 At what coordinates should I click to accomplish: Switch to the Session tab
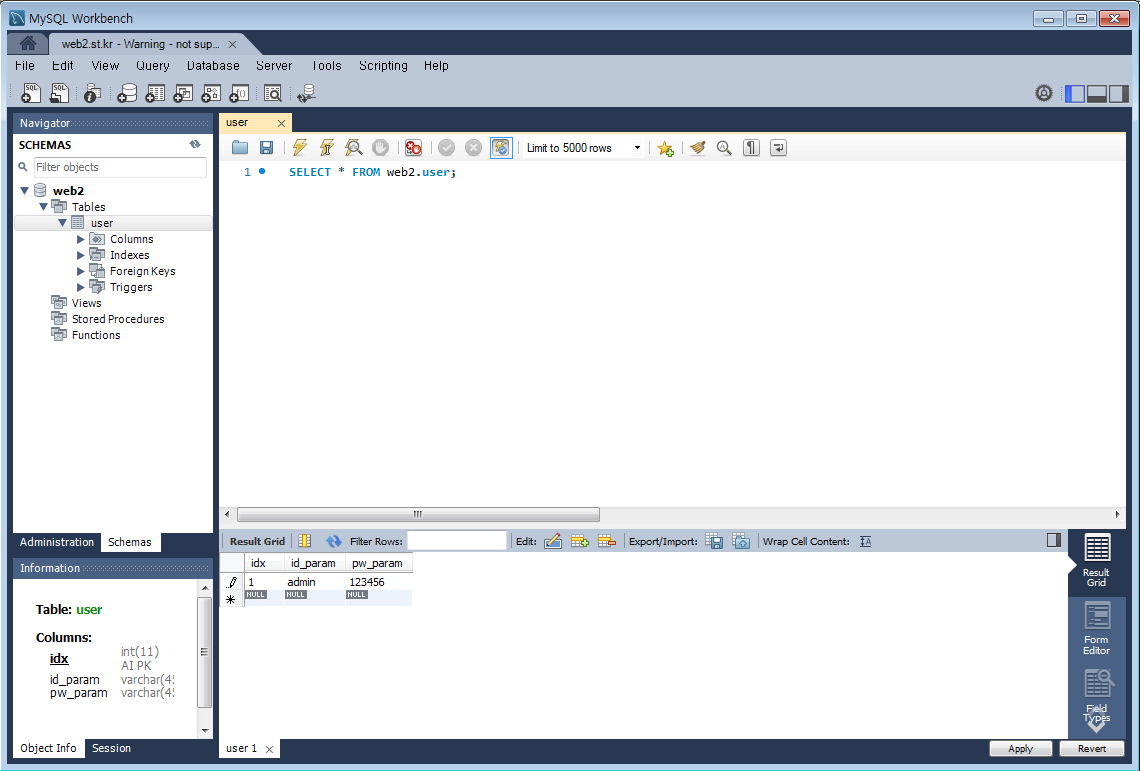[111, 748]
